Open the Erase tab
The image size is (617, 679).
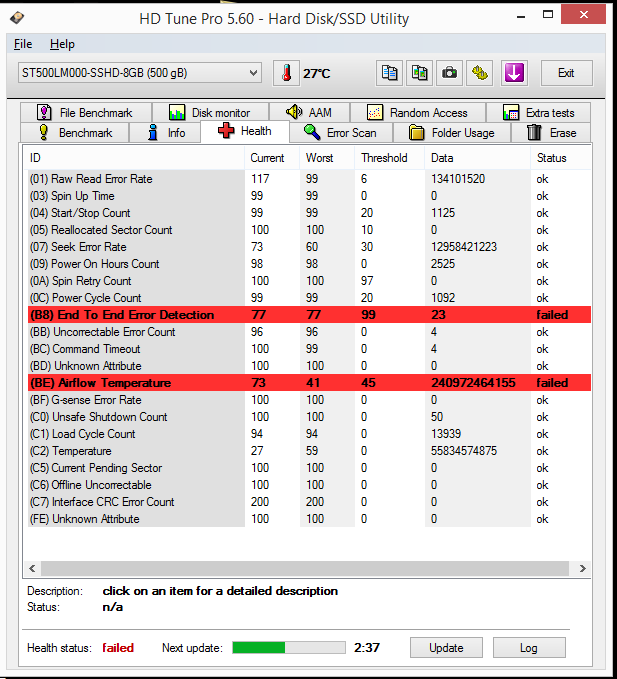(551, 133)
